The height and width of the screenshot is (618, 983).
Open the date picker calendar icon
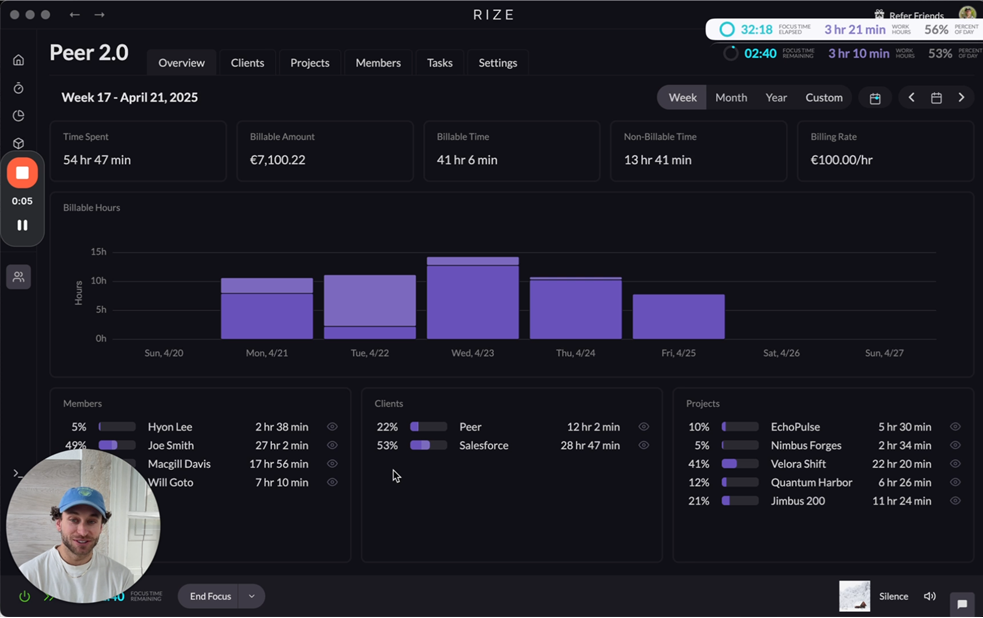936,98
